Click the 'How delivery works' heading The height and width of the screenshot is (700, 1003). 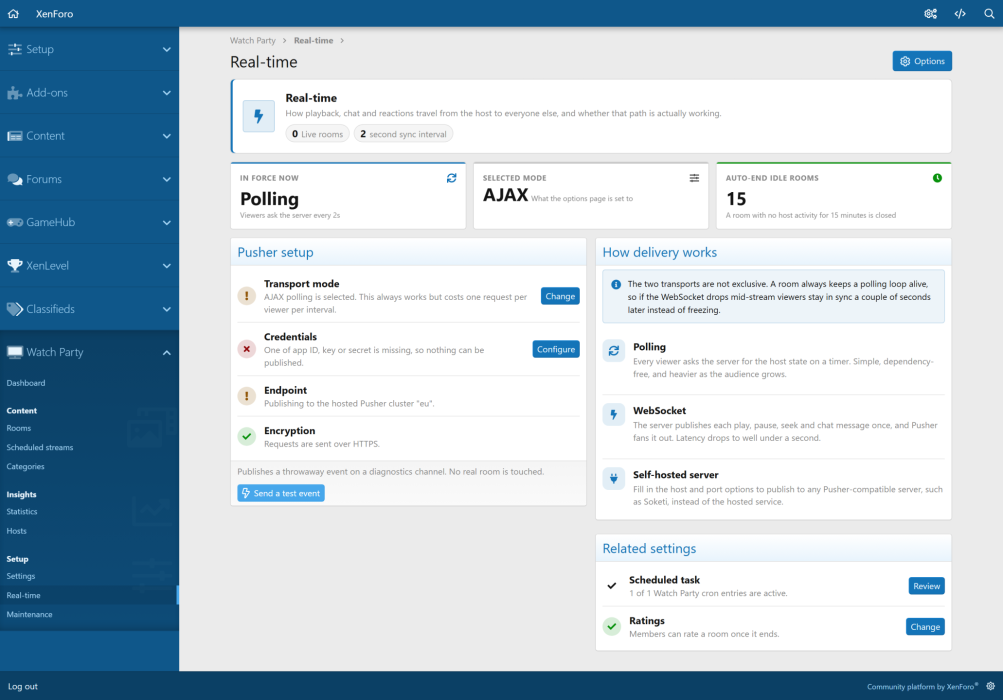[x=659, y=252]
